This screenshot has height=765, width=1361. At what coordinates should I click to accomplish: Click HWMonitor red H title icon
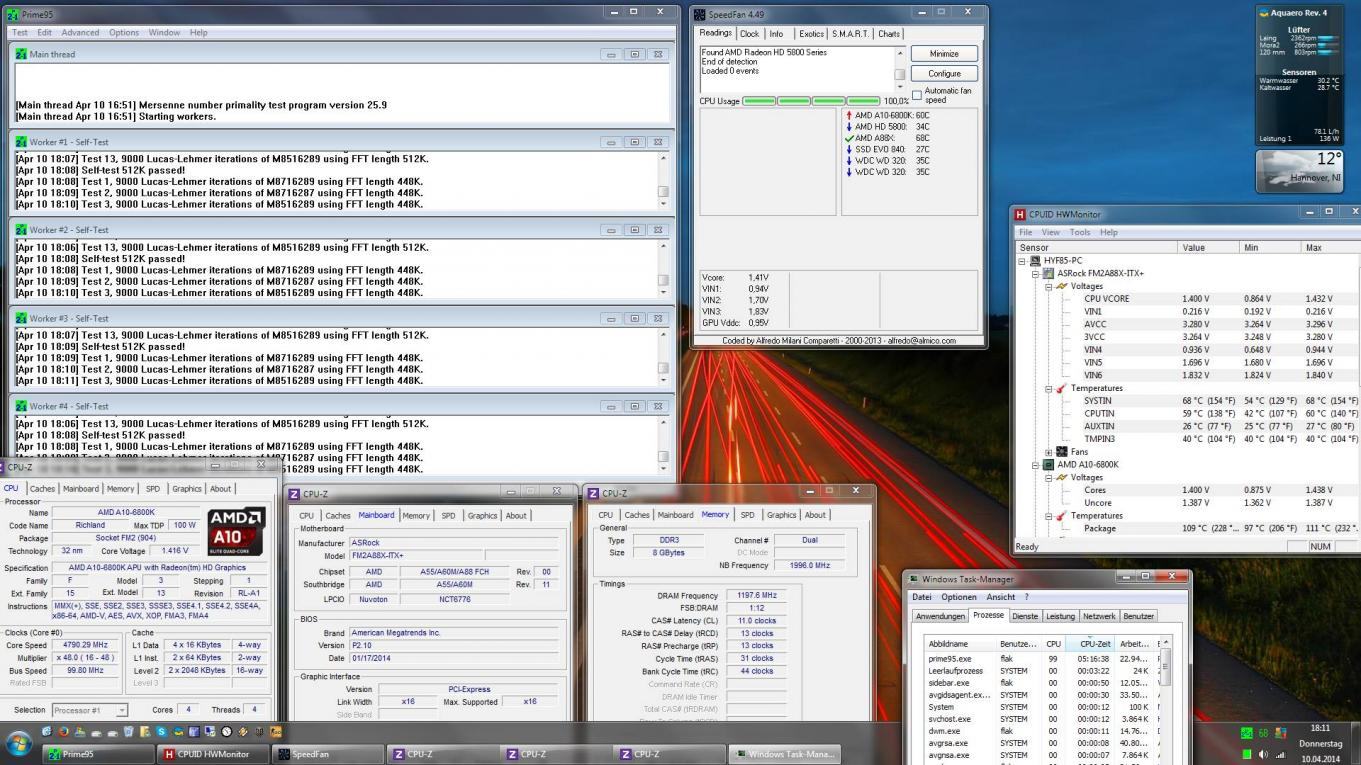(1020, 214)
